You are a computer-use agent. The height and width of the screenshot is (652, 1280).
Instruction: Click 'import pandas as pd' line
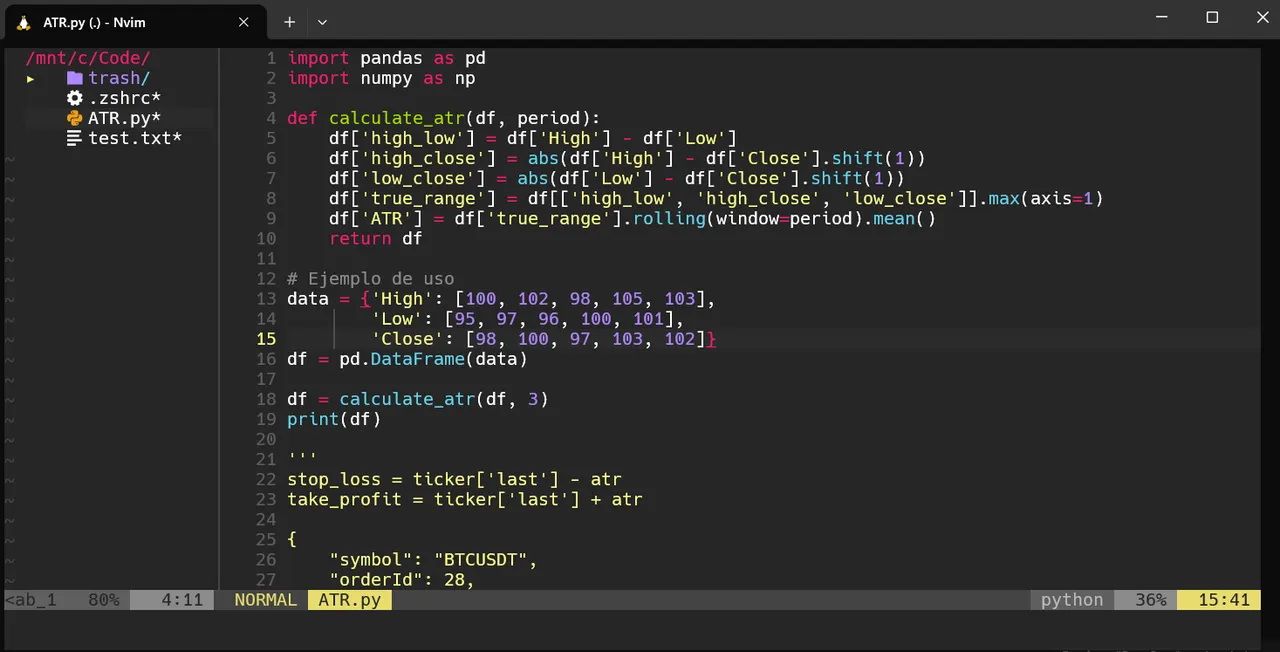[x=386, y=58]
